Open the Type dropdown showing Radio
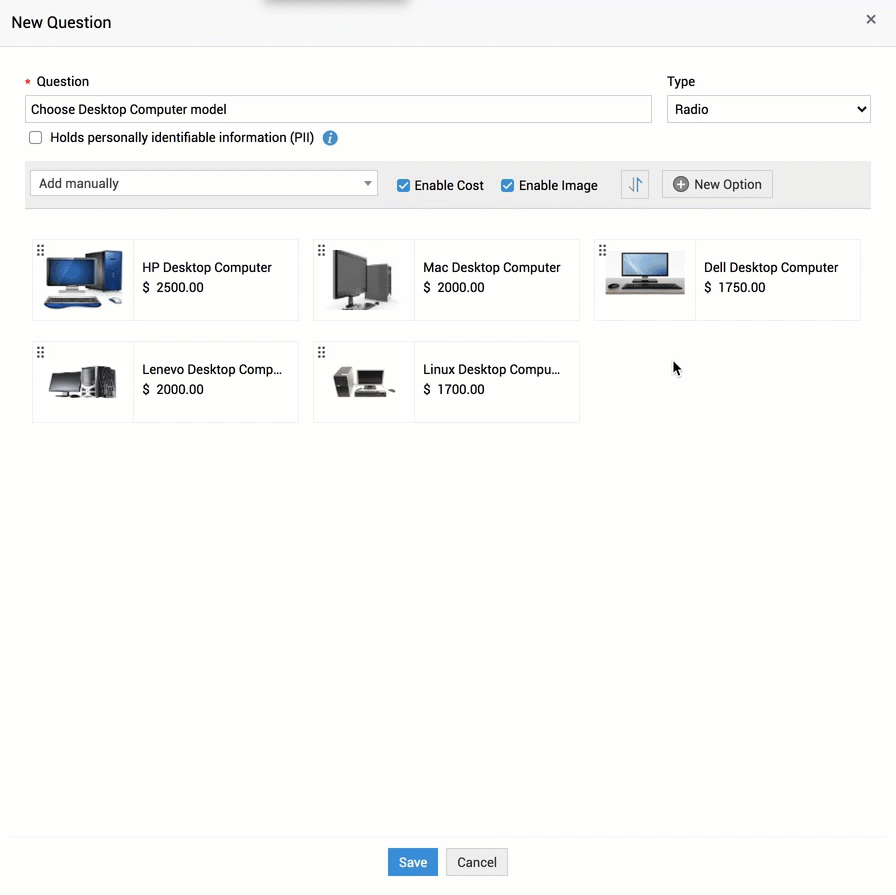The width and height of the screenshot is (896, 895). click(769, 109)
